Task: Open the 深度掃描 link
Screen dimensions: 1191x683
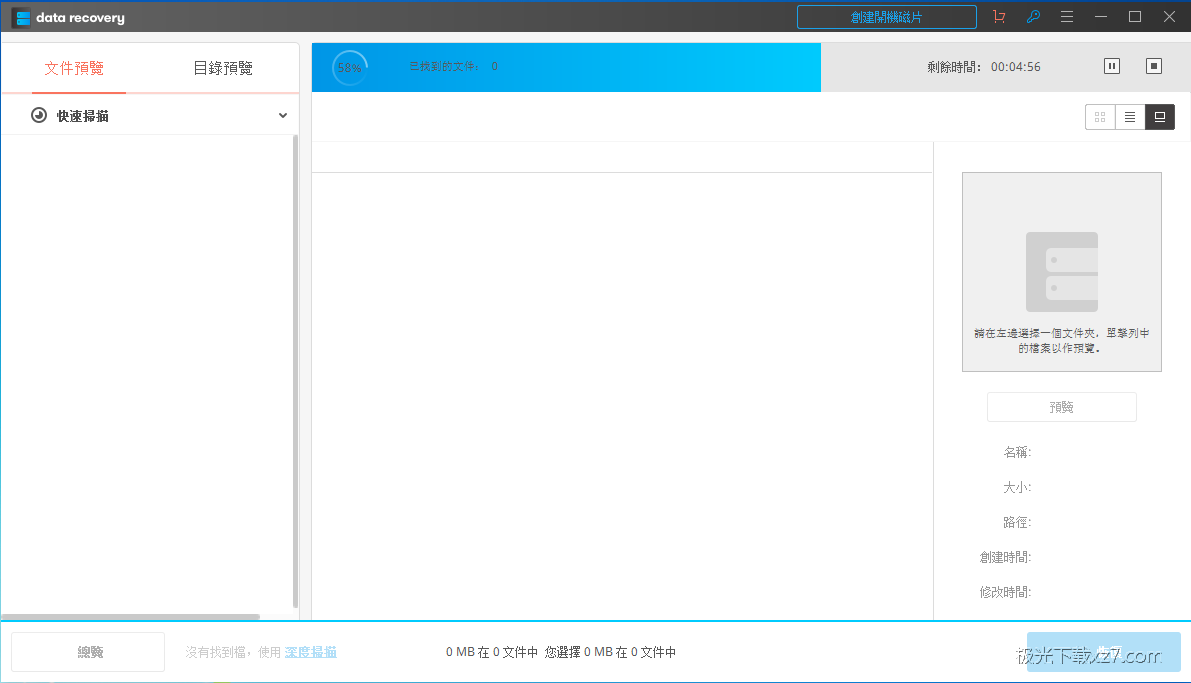Action: pyautogui.click(x=311, y=652)
